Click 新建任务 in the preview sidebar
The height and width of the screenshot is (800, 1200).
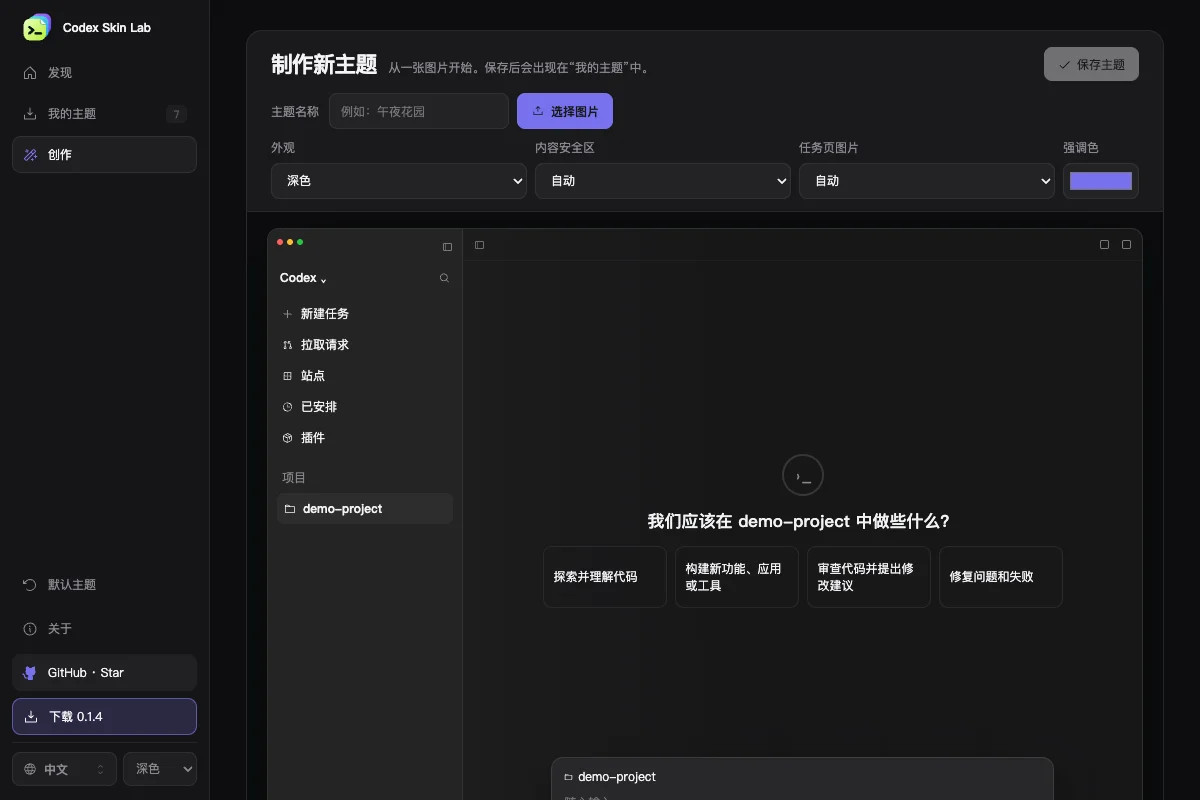365,314
